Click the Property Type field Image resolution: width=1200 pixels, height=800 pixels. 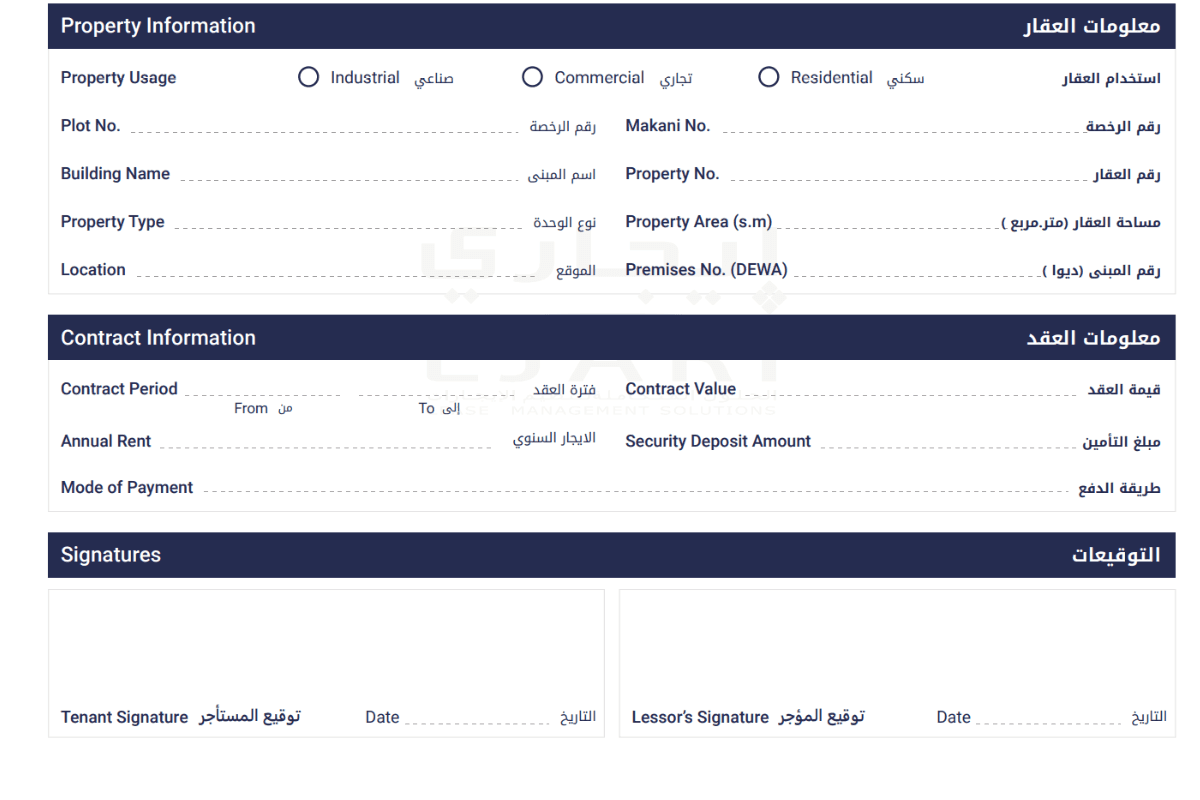click(350, 222)
